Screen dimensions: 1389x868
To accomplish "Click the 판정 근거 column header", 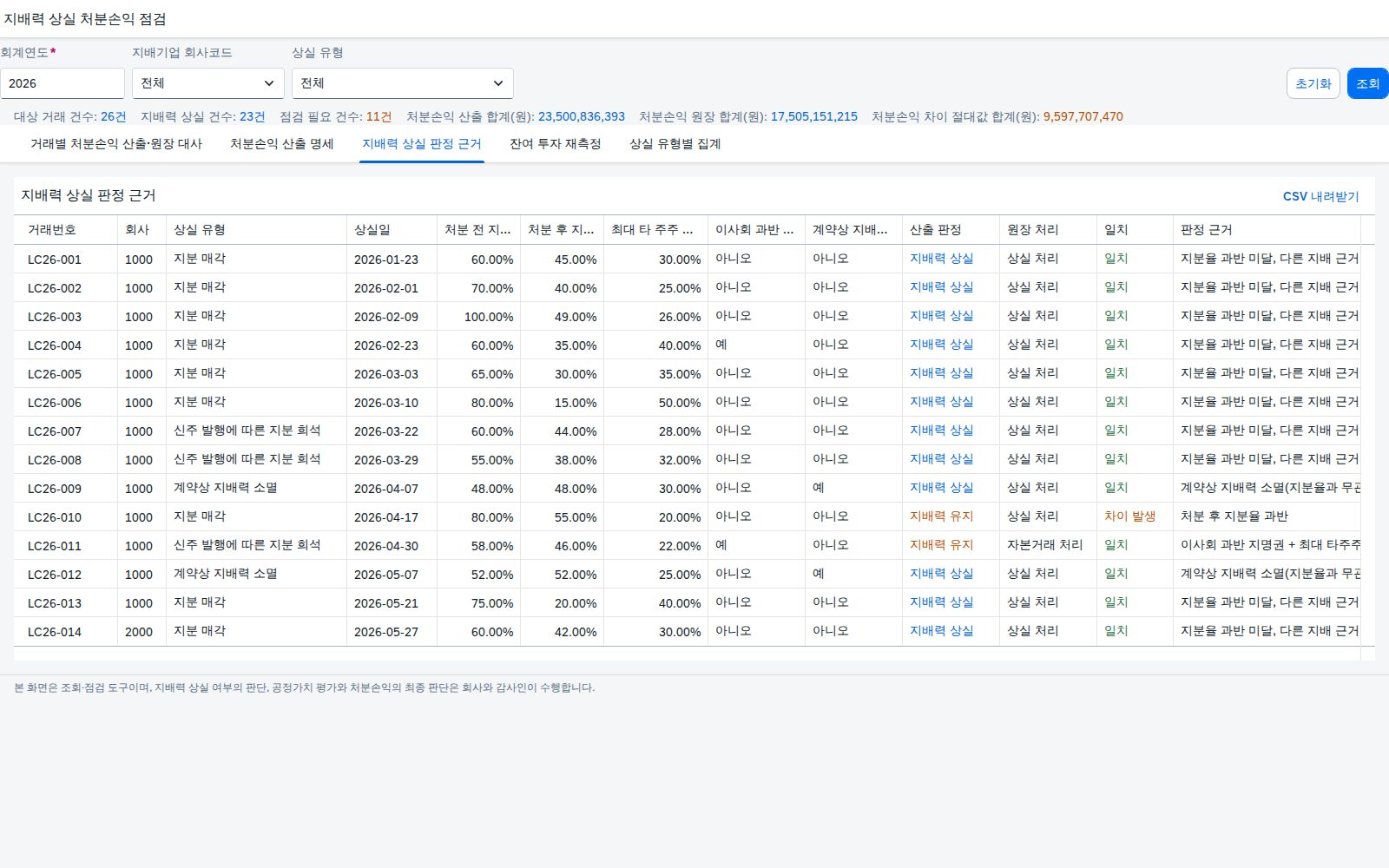I will pyautogui.click(x=1267, y=230).
